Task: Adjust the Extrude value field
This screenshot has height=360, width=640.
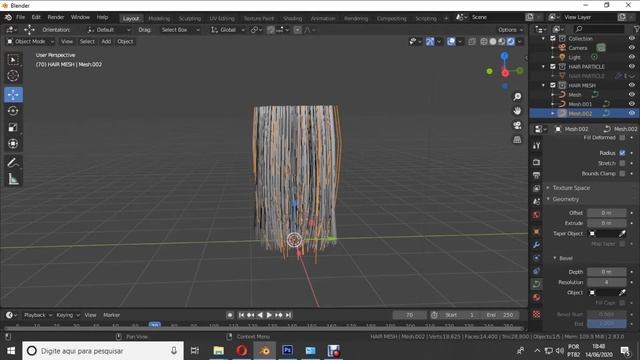Action: click(x=607, y=223)
